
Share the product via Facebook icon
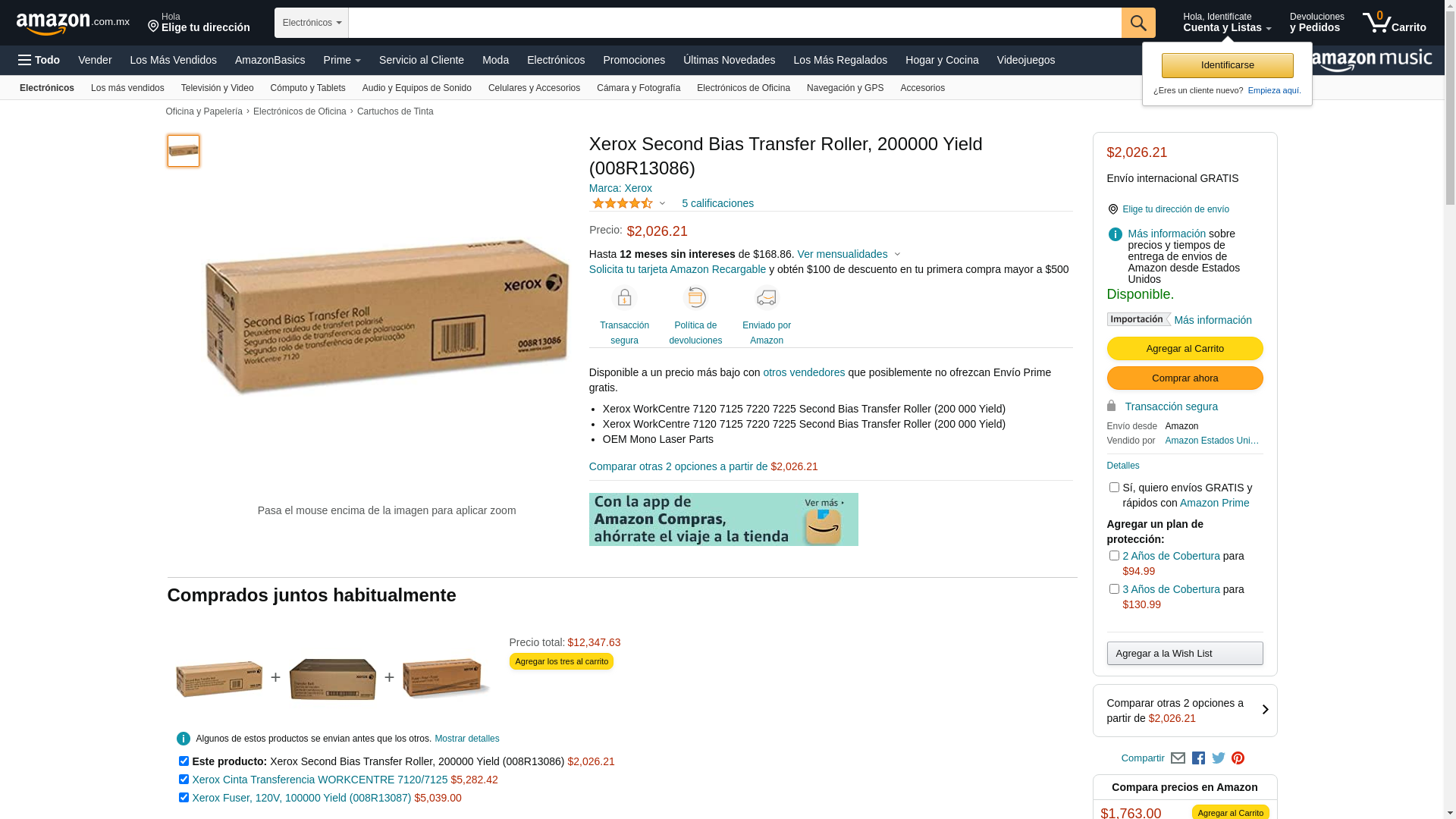tap(1198, 758)
